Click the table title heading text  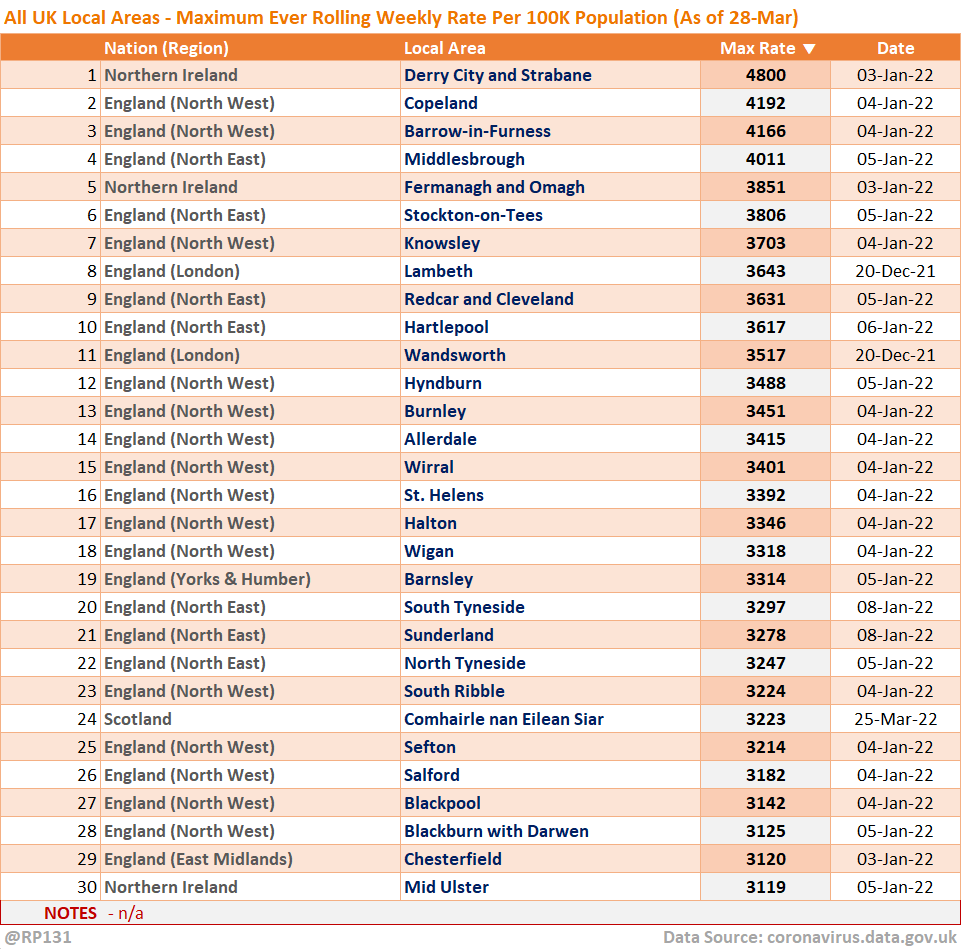tap(401, 17)
